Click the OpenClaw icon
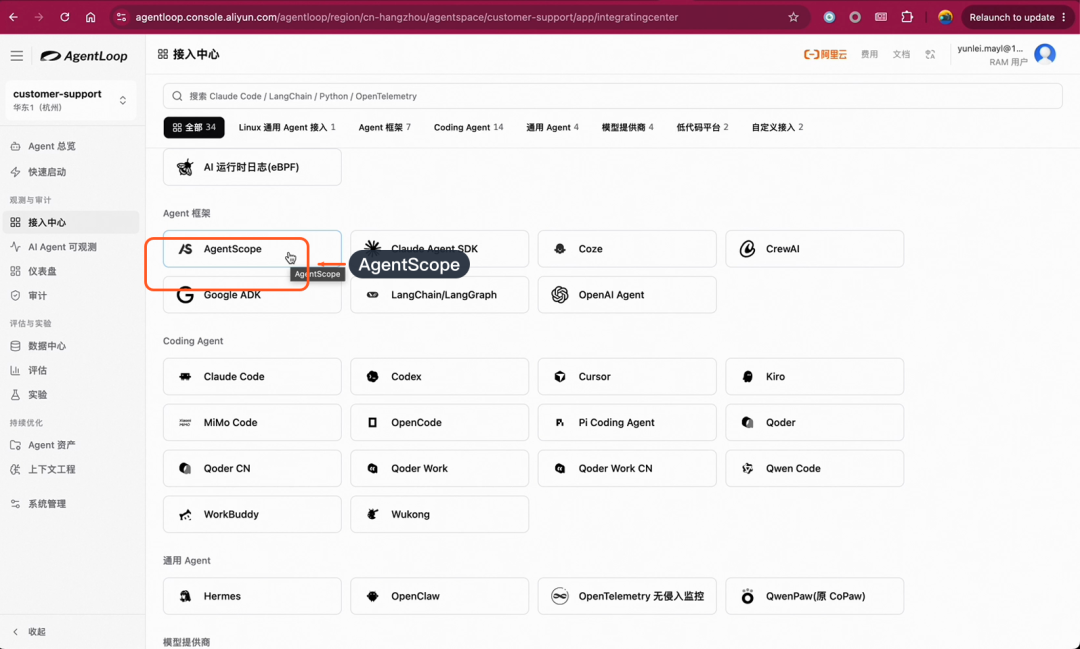 coord(373,597)
